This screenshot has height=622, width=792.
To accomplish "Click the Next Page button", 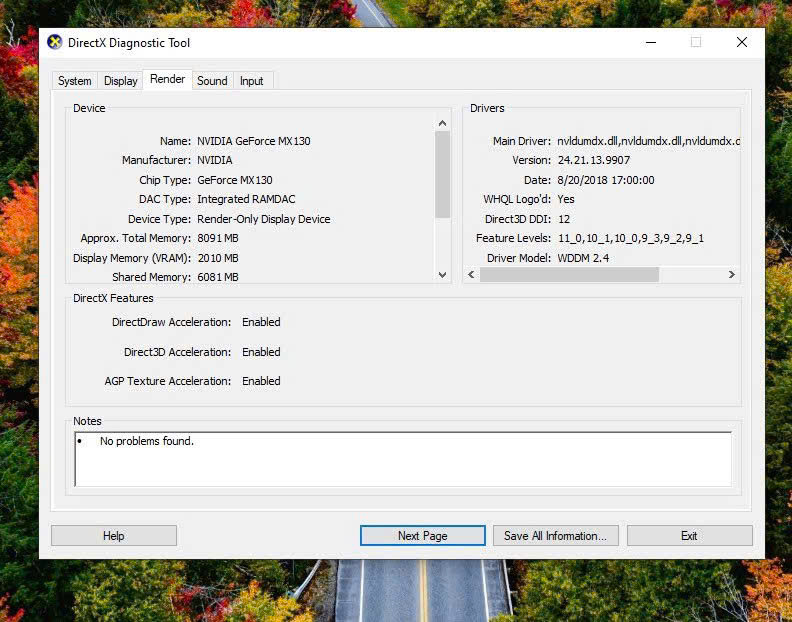I will (423, 536).
